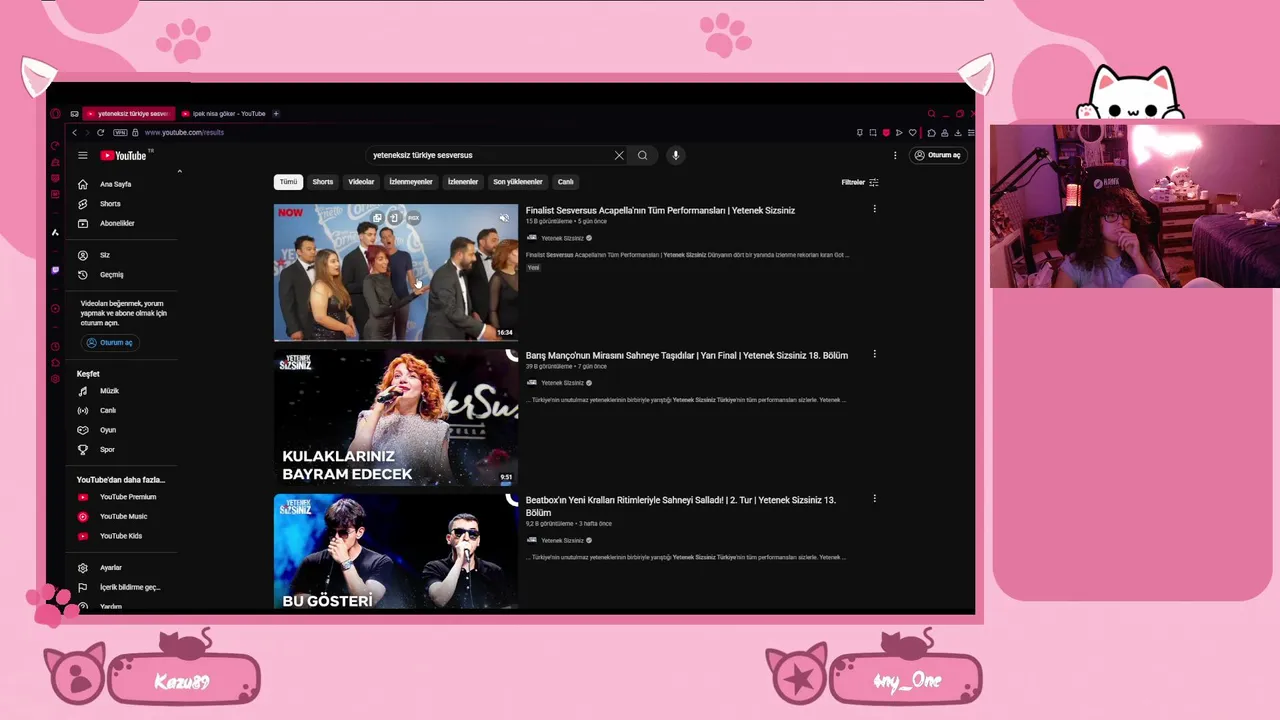Open options menu for Finalist Sesversus video
This screenshot has width=1280, height=720.
coord(874,209)
